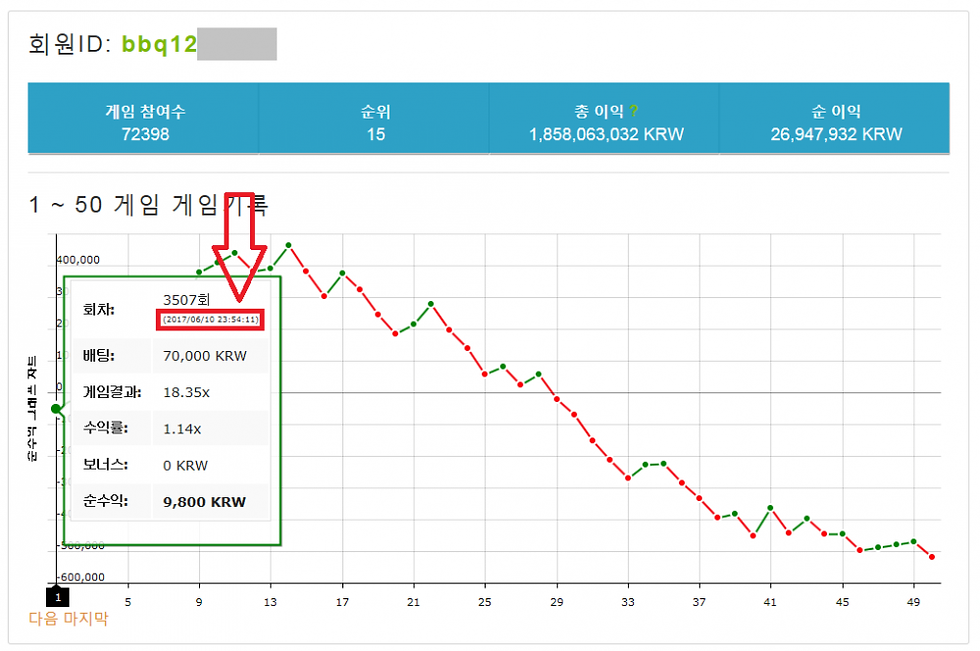Select the green chart point at game 17

(x=342, y=273)
